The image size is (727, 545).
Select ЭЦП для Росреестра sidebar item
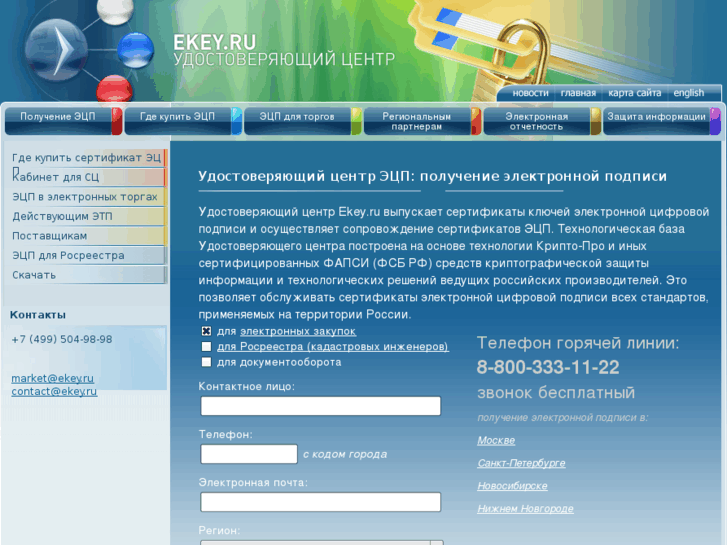pos(86,255)
